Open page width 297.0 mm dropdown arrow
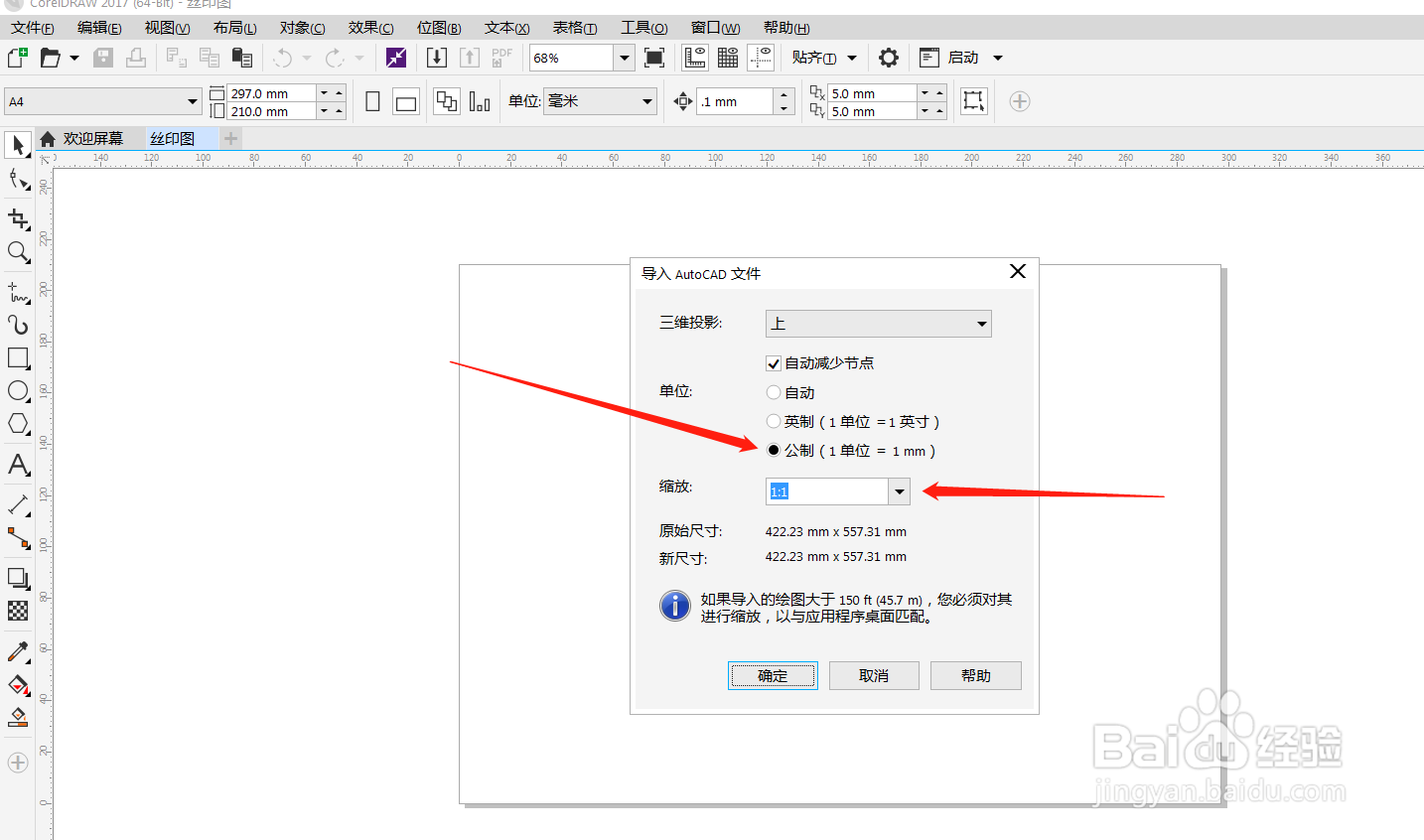The height and width of the screenshot is (840, 1424). [324, 93]
